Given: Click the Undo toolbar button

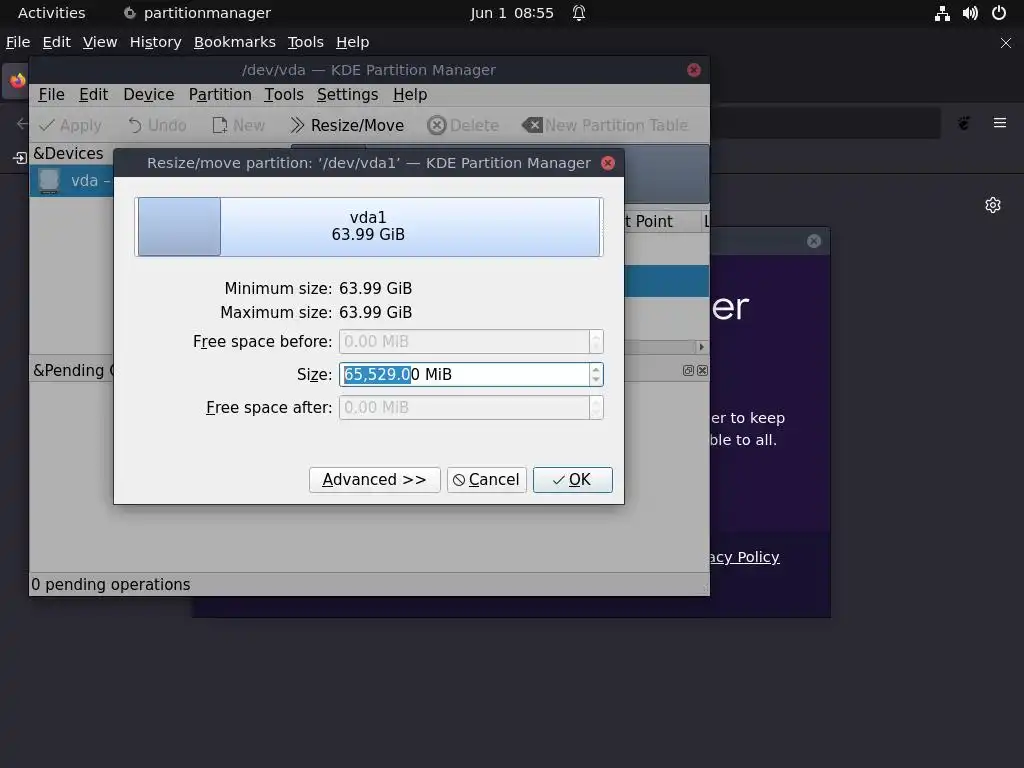Looking at the screenshot, I should [x=157, y=125].
